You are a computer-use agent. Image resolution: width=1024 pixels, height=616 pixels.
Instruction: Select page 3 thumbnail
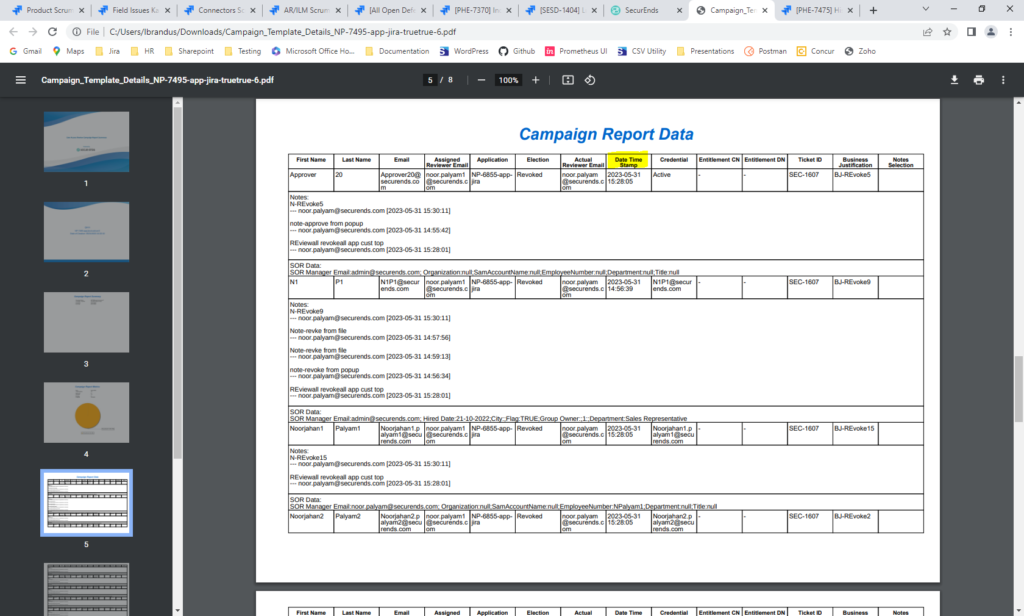click(x=86, y=322)
